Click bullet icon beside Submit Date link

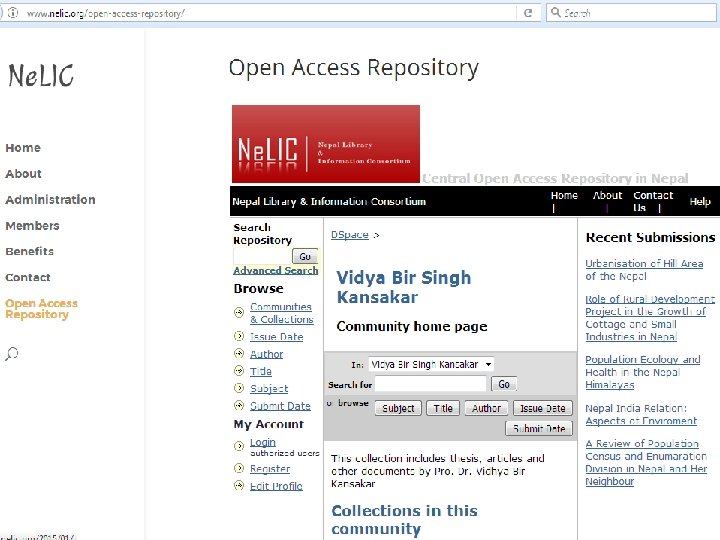(x=239, y=405)
